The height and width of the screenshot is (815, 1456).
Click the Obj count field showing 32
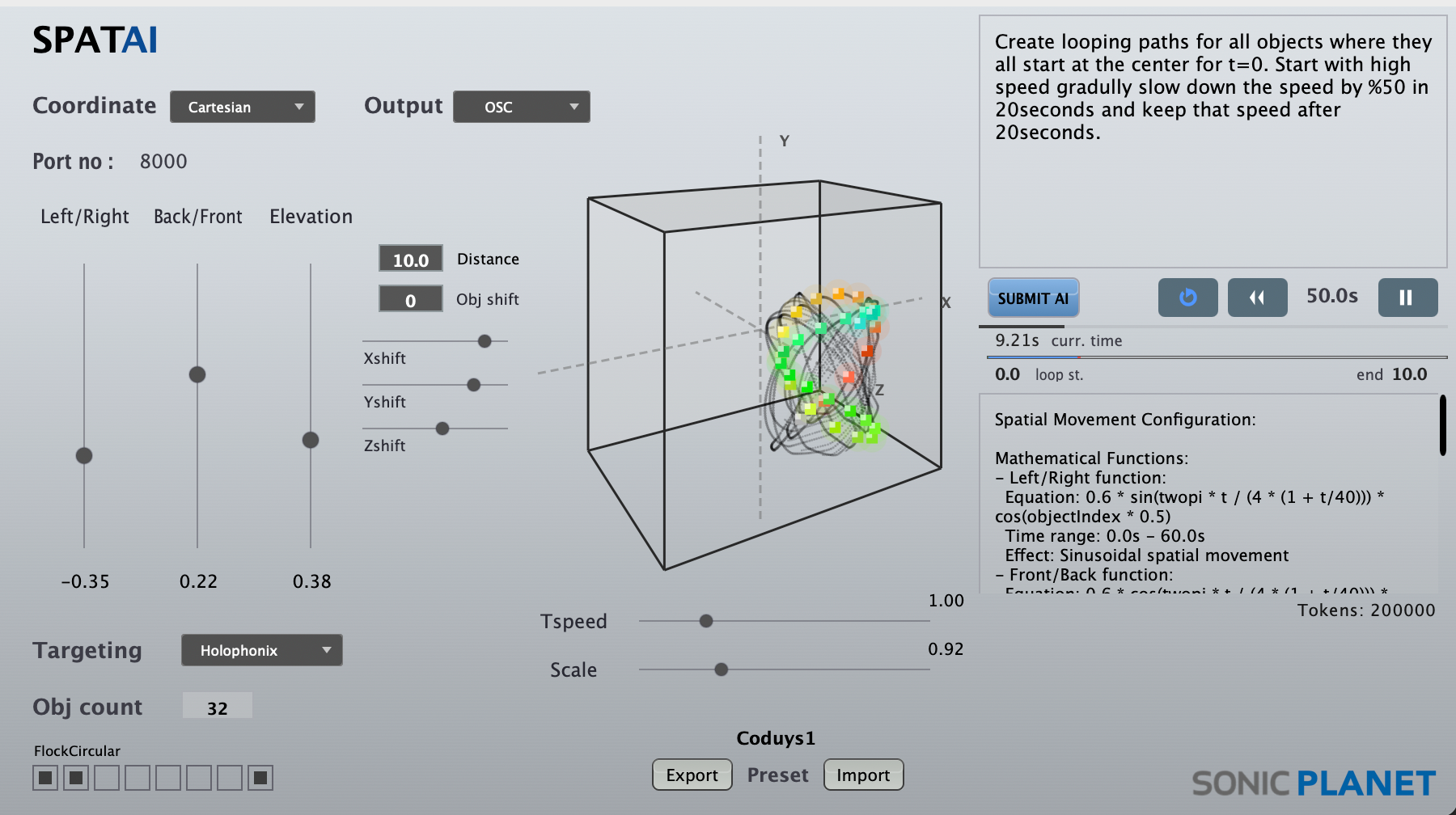(x=217, y=707)
